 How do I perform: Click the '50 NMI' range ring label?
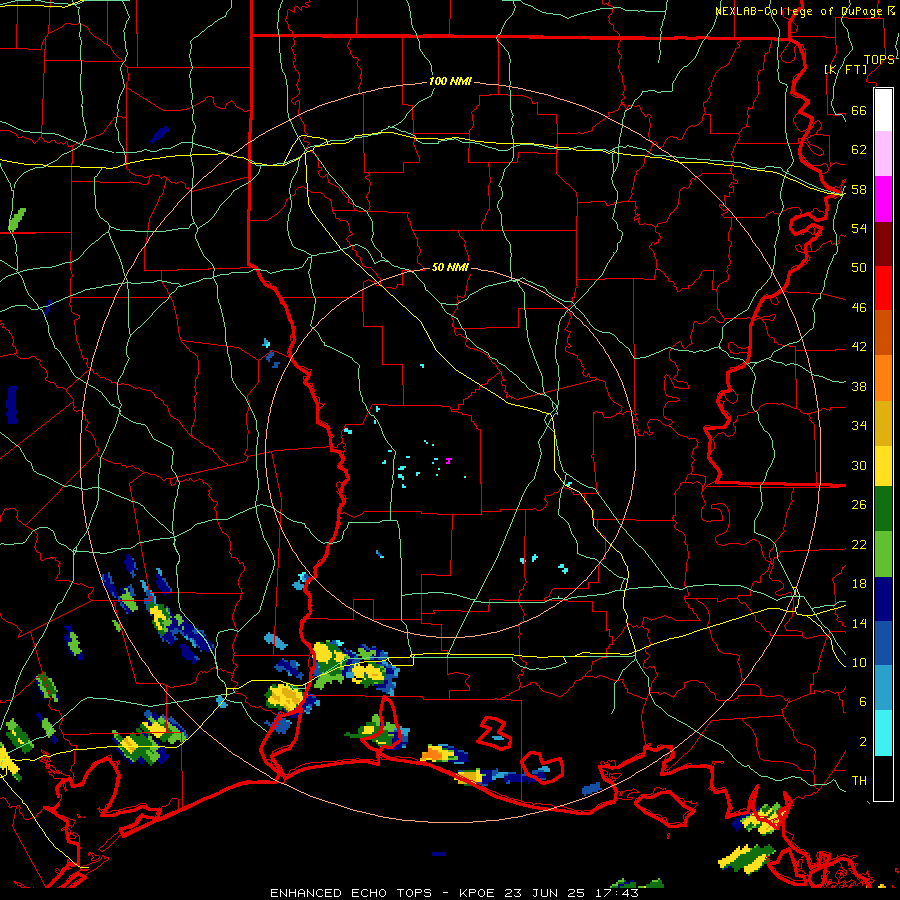(x=450, y=267)
